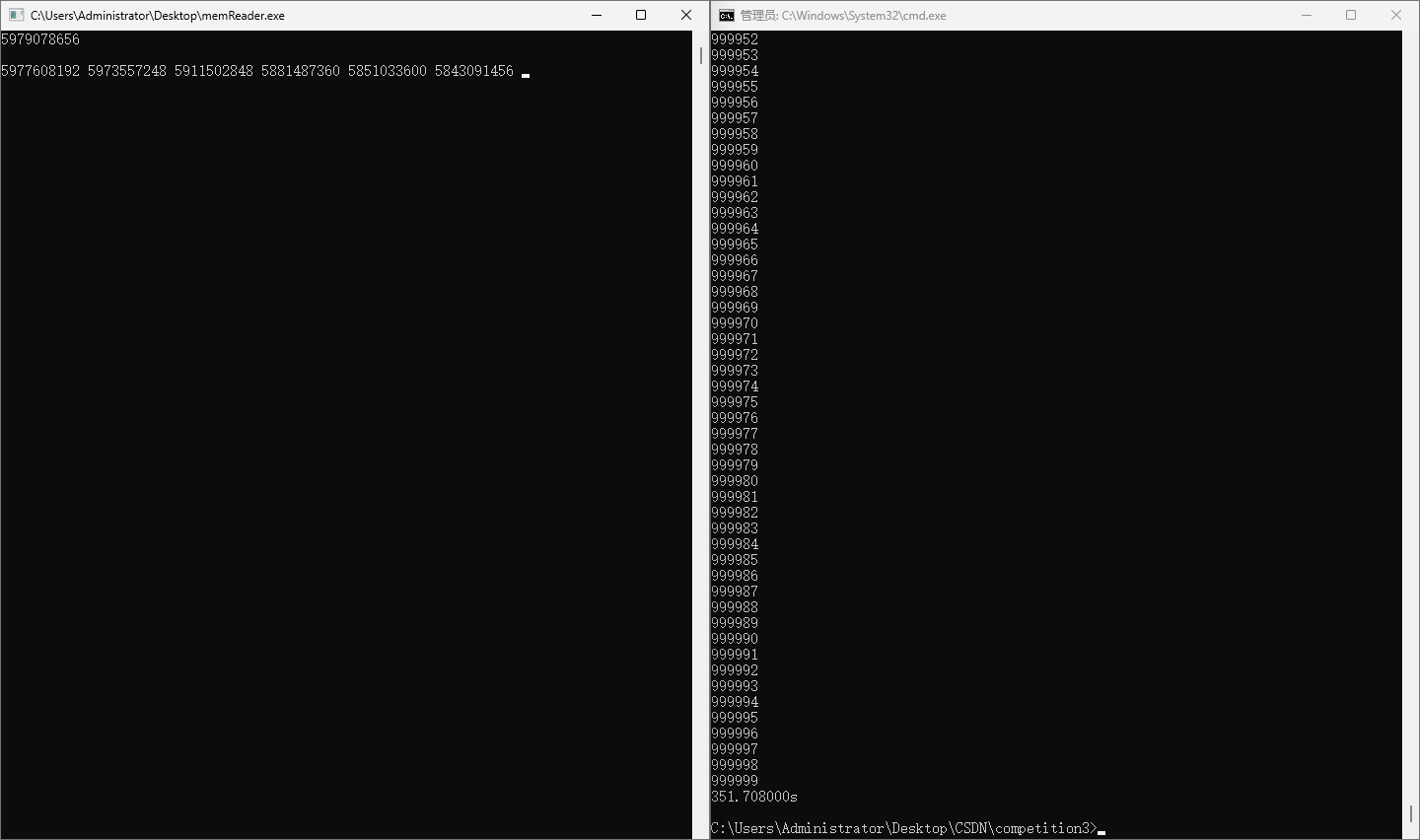Click output line 999966 in cmd

click(735, 260)
